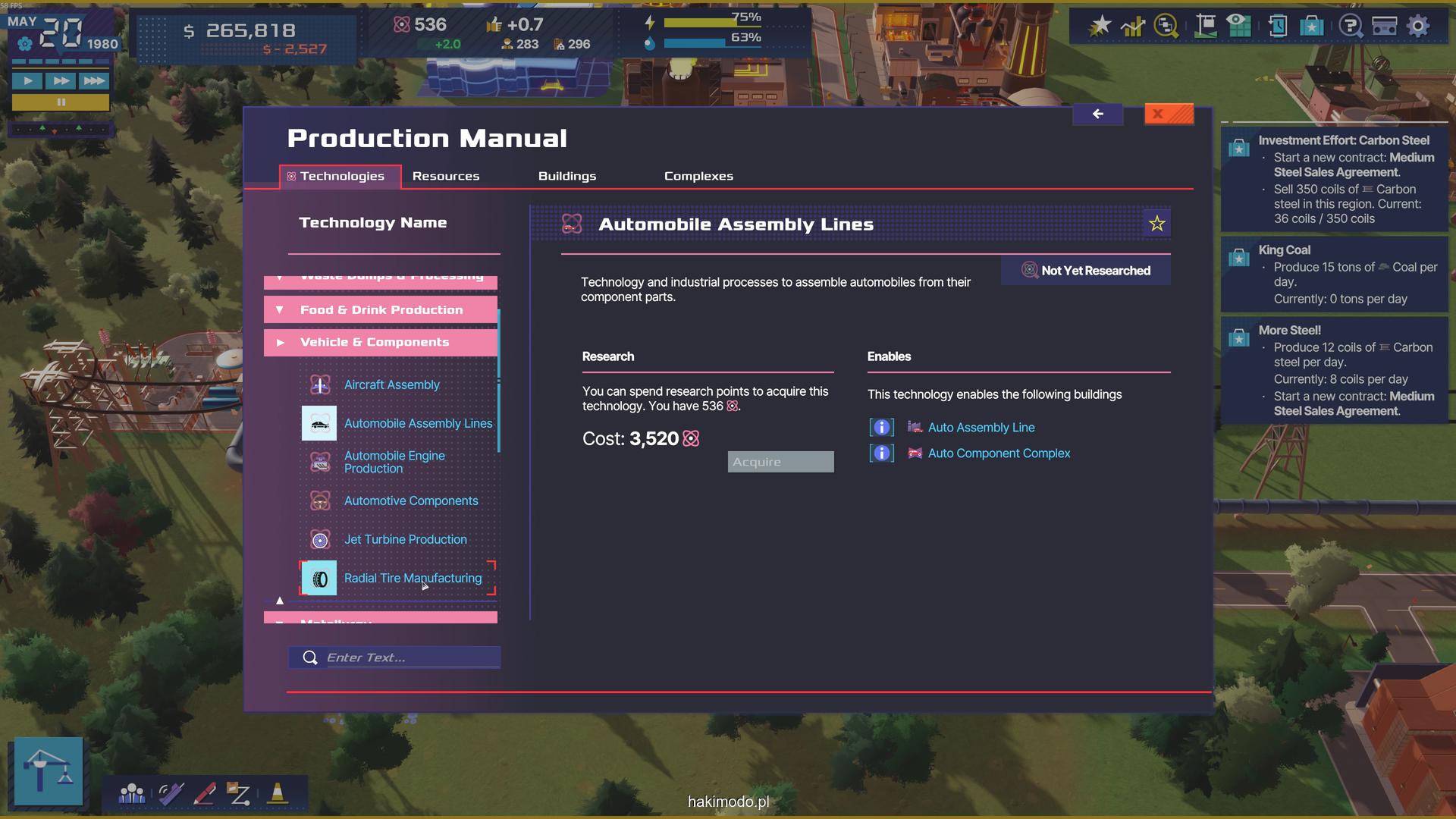The height and width of the screenshot is (819, 1456).
Task: Open the statistics bar chart icon
Action: 1132,27
